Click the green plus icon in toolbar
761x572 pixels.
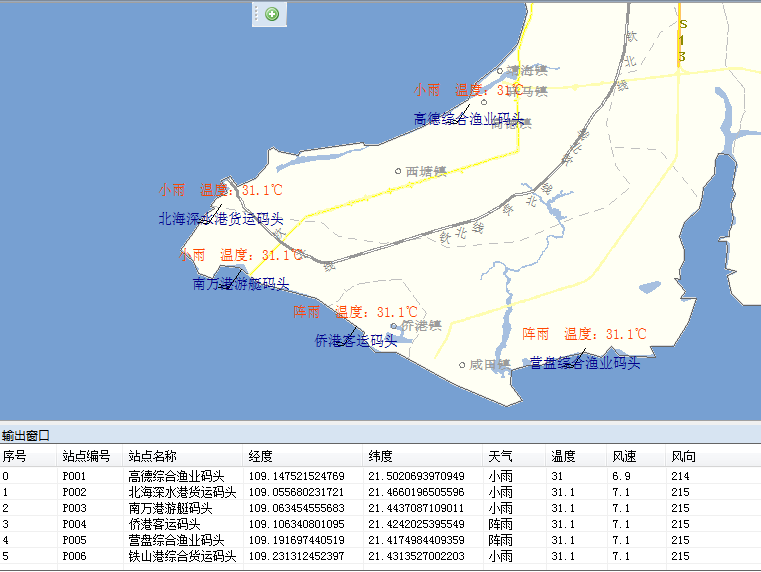(272, 13)
